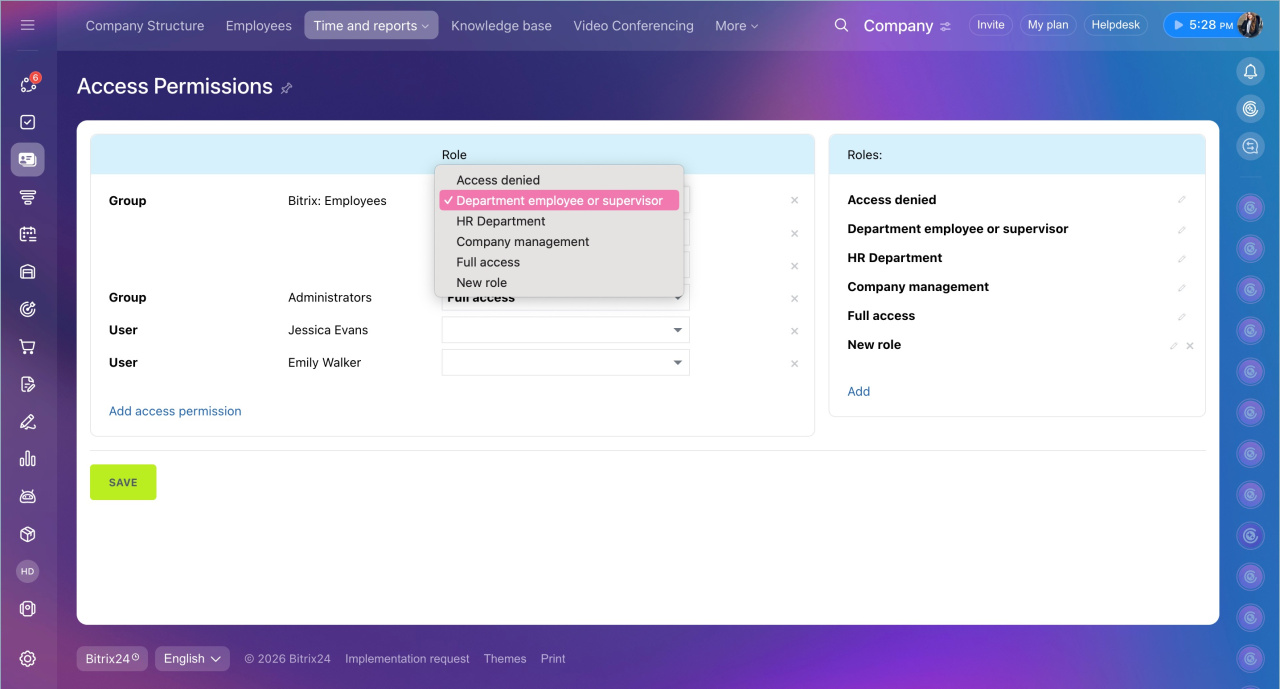Screen dimensions: 1280x689
Task: Click the Add link under Roles
Action: (858, 392)
